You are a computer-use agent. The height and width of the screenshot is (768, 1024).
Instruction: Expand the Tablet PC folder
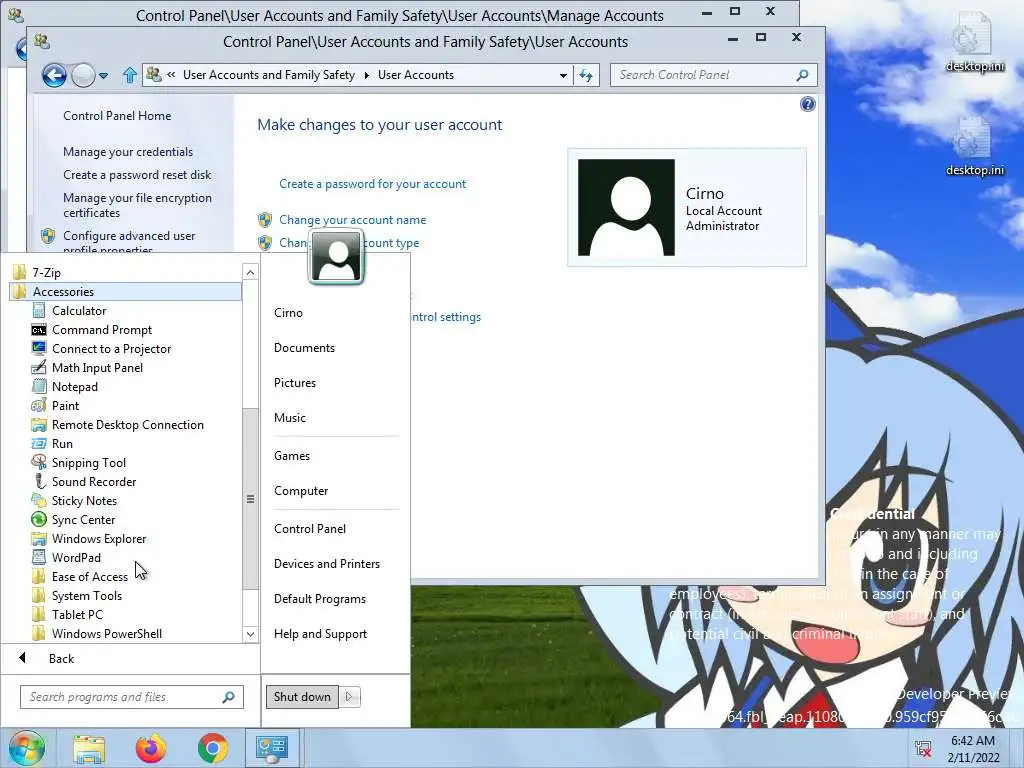tap(77, 615)
